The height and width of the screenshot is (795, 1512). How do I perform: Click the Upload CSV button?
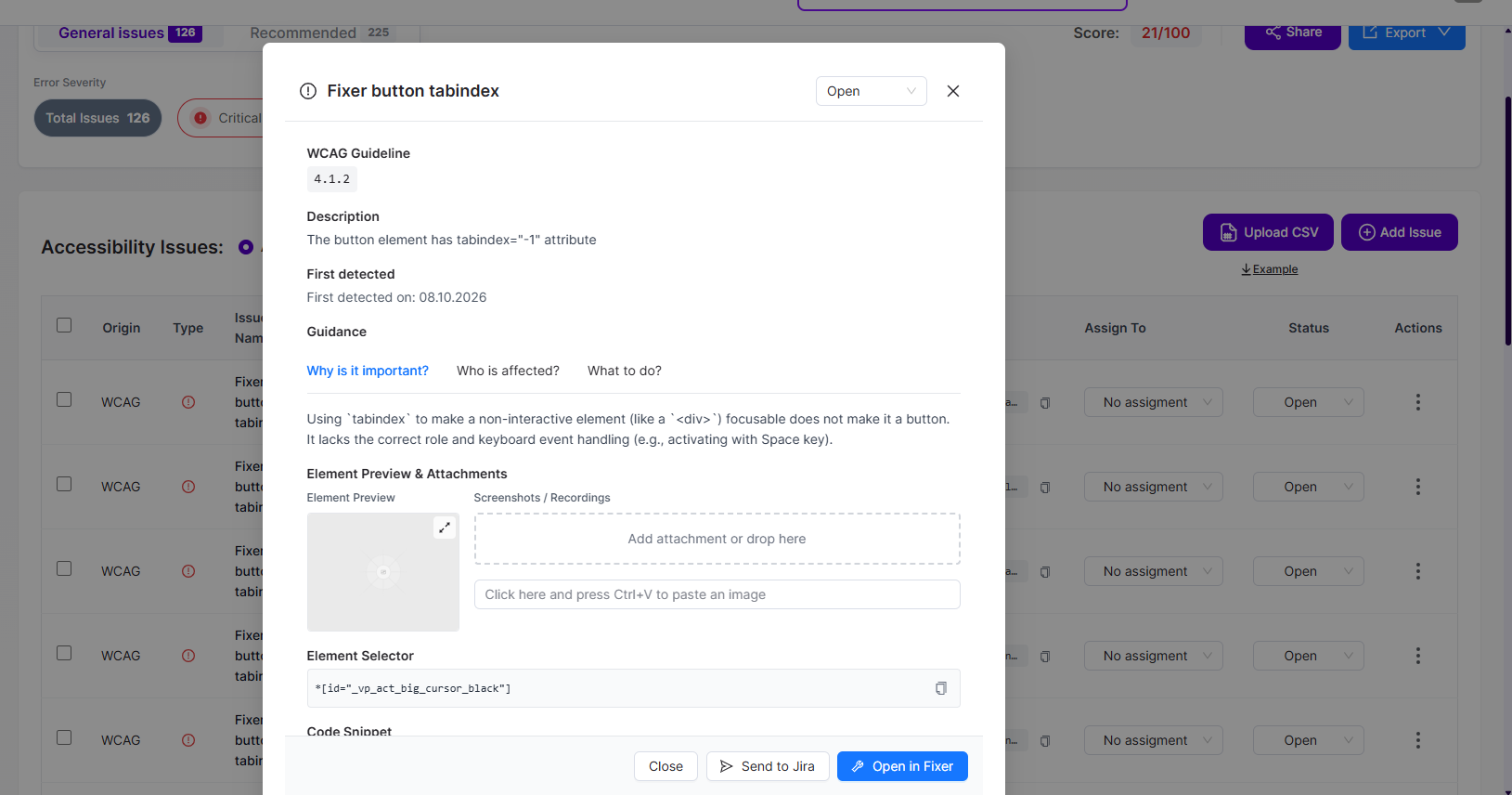point(1268,232)
